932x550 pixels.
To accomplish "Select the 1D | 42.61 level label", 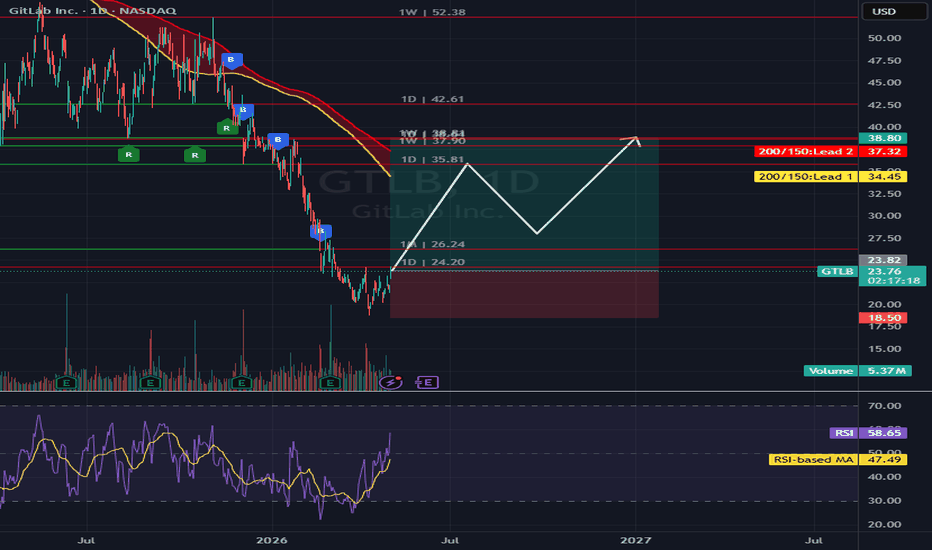I will [x=432, y=99].
